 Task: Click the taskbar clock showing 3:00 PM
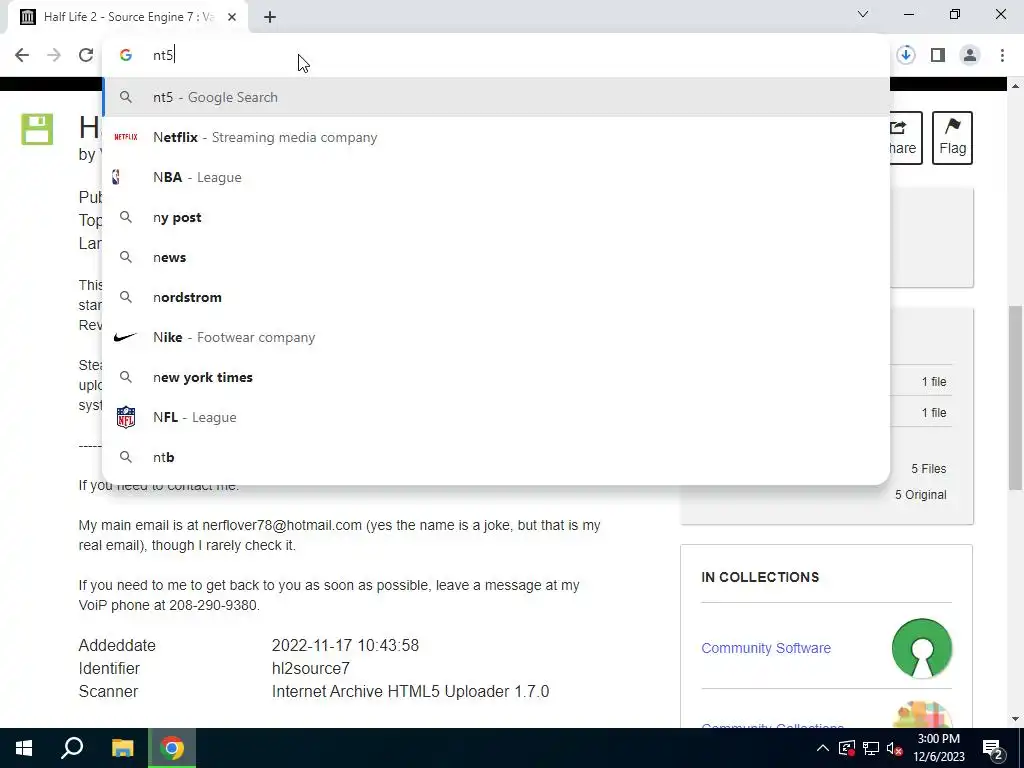pos(938,748)
